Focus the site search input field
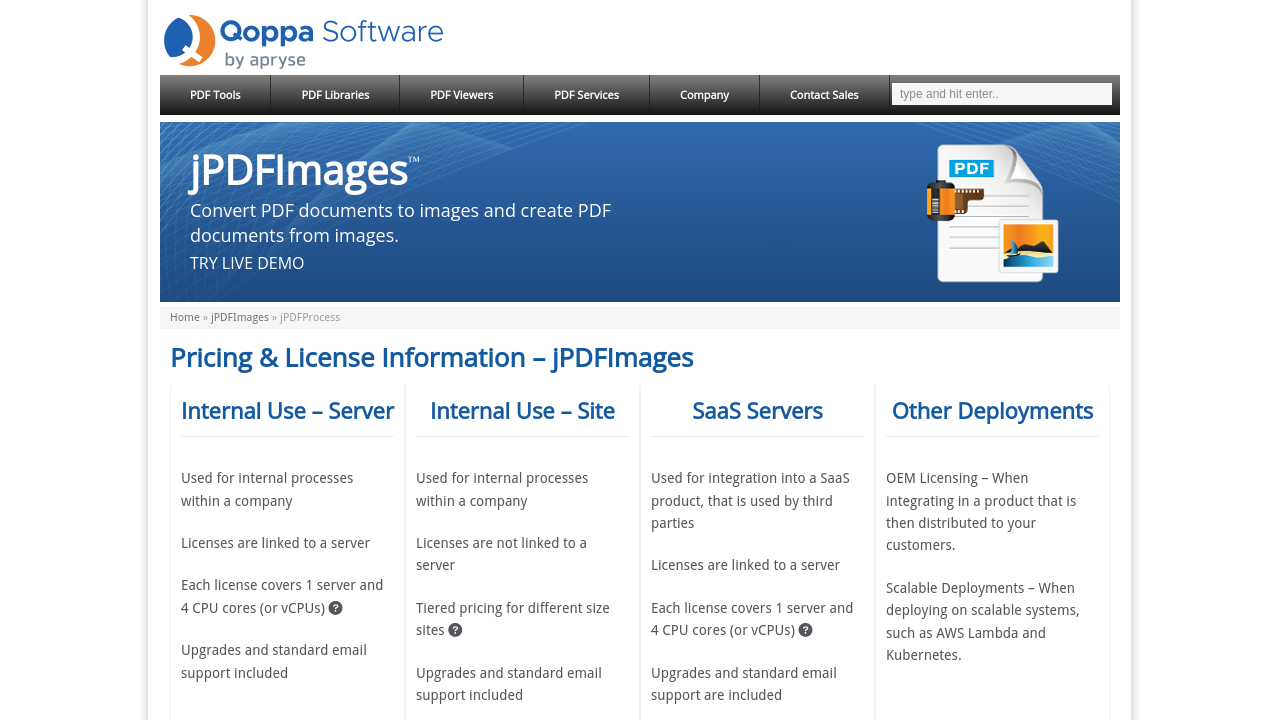This screenshot has width=1280, height=720. pos(1001,94)
